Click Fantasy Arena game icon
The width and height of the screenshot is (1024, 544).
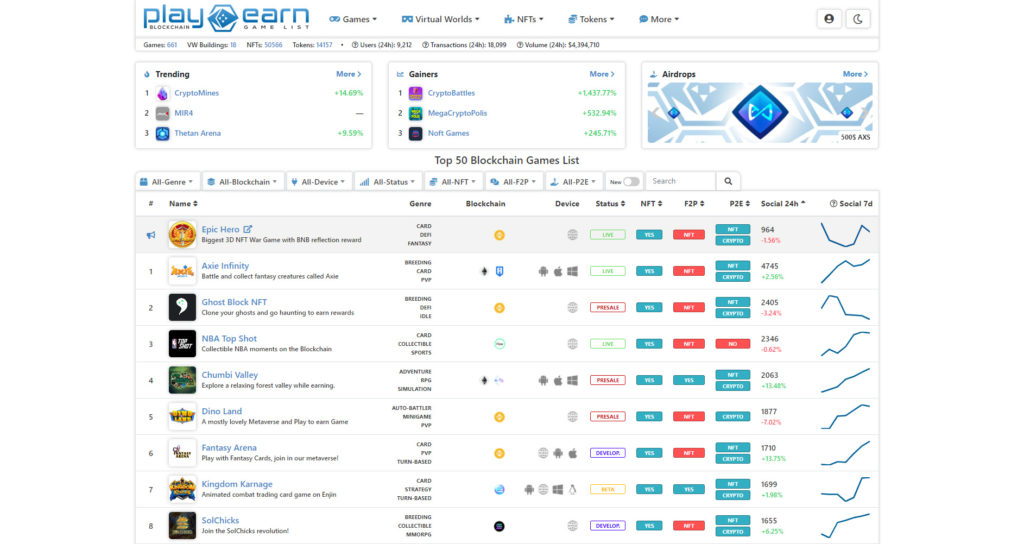point(182,453)
